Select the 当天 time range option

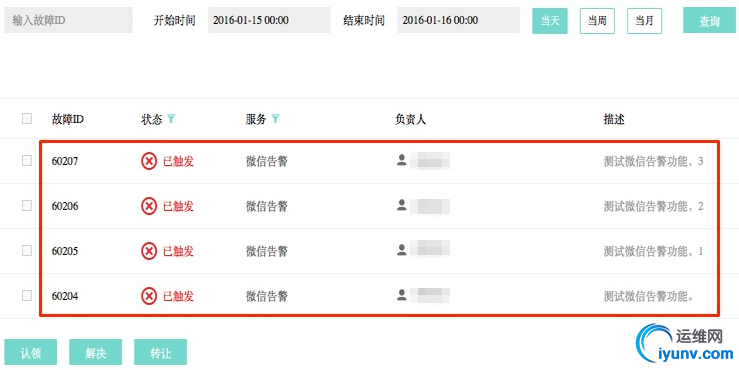coord(550,21)
